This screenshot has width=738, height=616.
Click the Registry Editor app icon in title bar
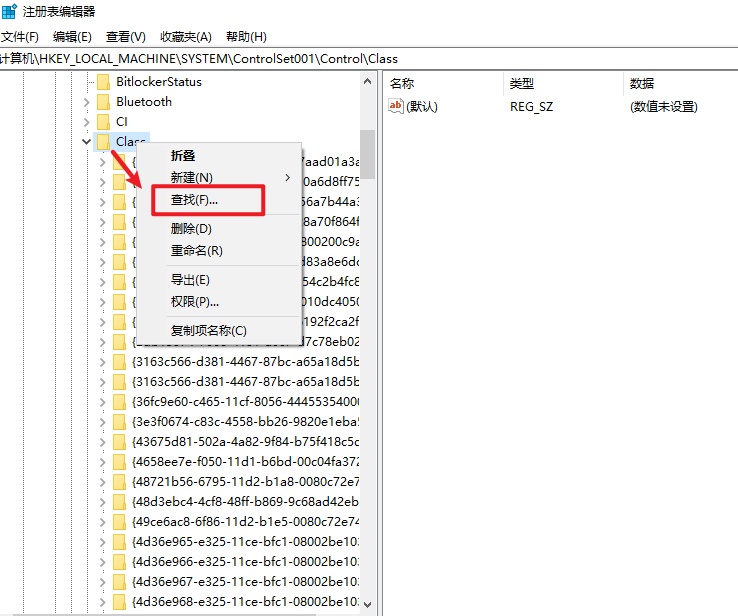coord(9,11)
